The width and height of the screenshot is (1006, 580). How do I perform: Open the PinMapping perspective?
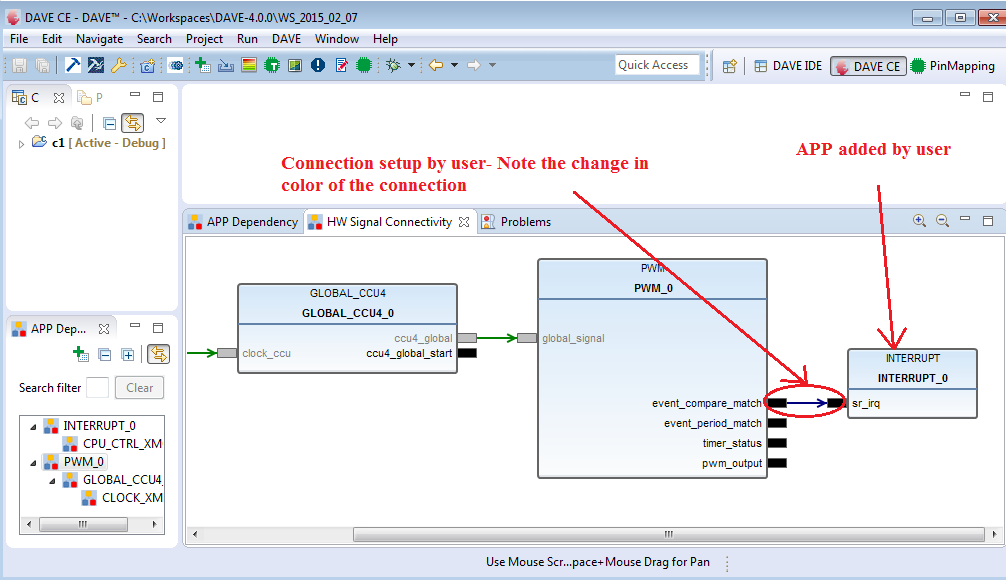click(x=953, y=66)
